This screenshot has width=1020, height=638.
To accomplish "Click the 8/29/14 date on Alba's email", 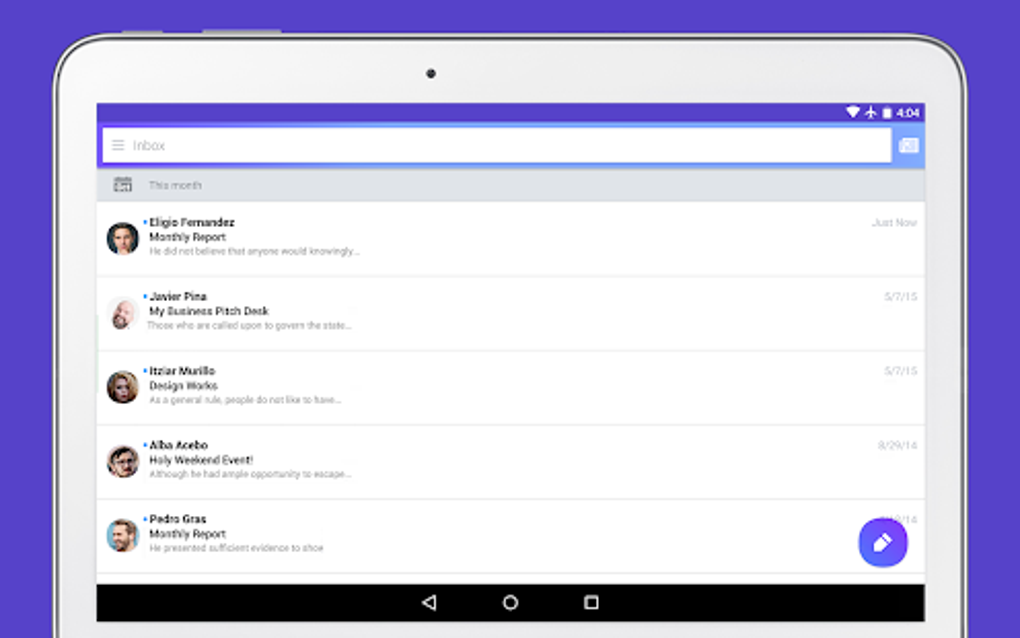I will [x=897, y=445].
